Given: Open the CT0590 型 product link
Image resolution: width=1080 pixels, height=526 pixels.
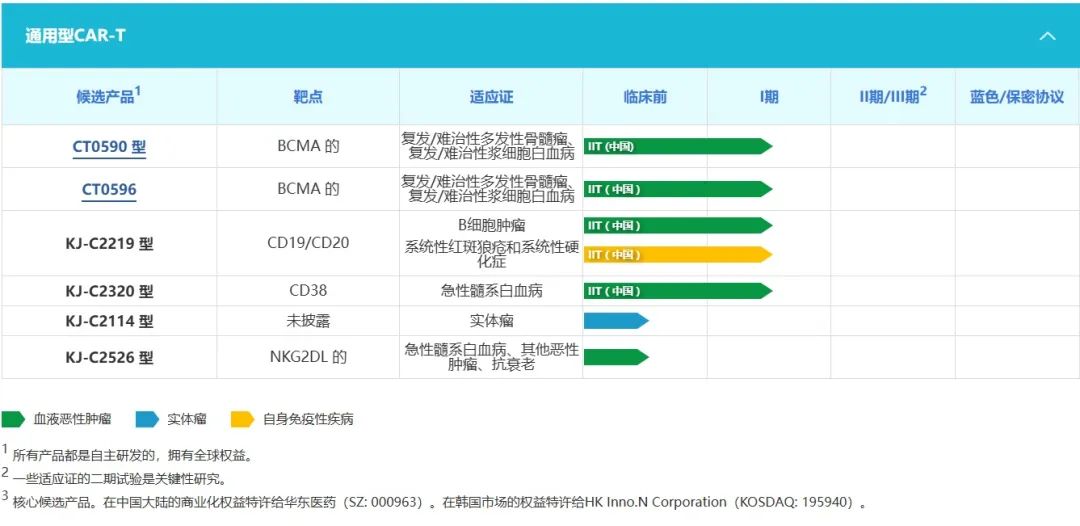Looking at the screenshot, I should pos(109,147).
